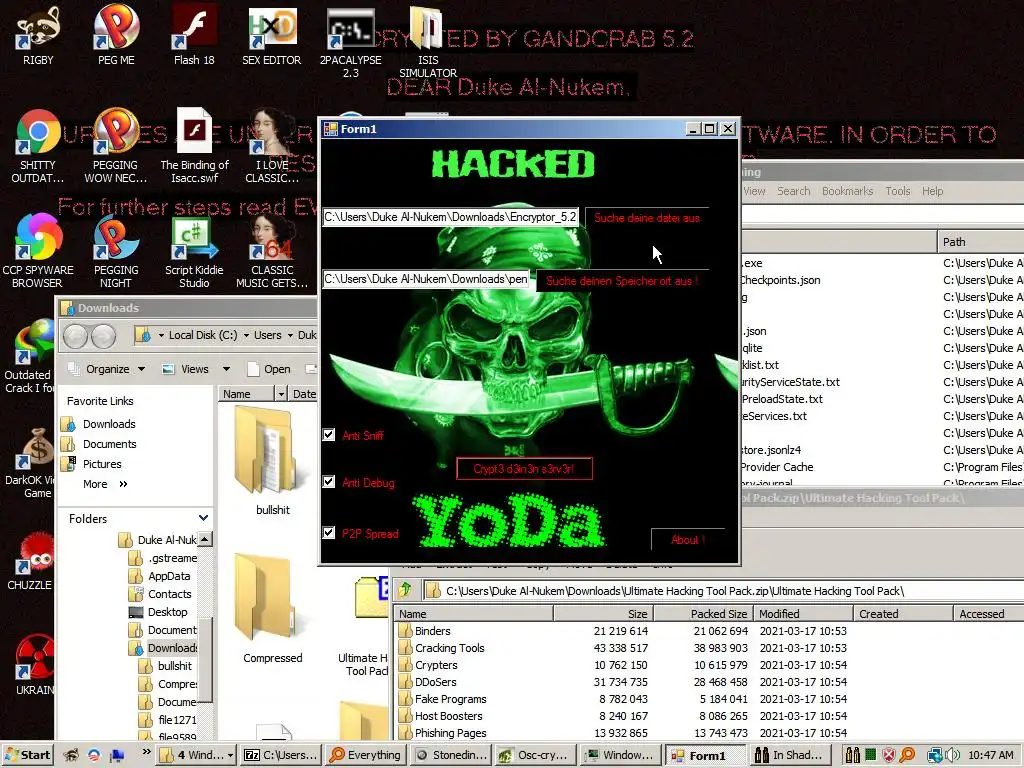Image resolution: width=1024 pixels, height=768 pixels.
Task: Open PEGGING WOW NEC... desktop icon
Action: tap(116, 146)
